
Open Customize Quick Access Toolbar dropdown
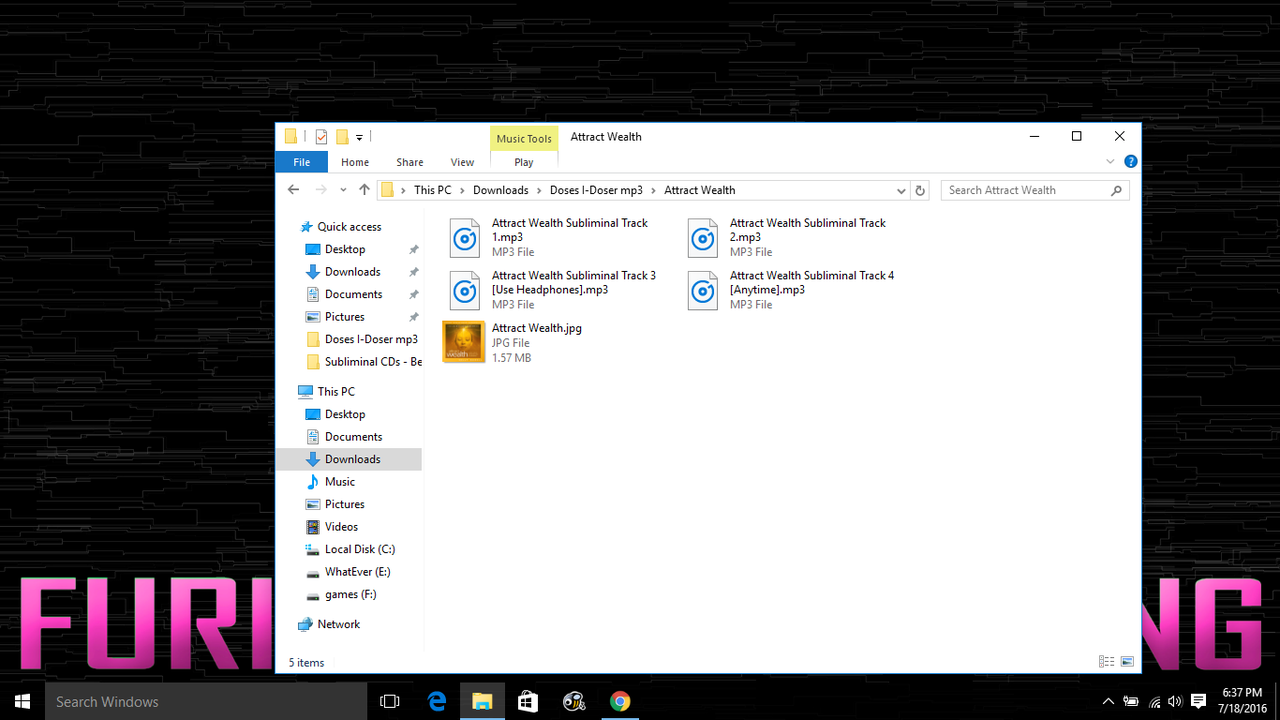pos(359,137)
